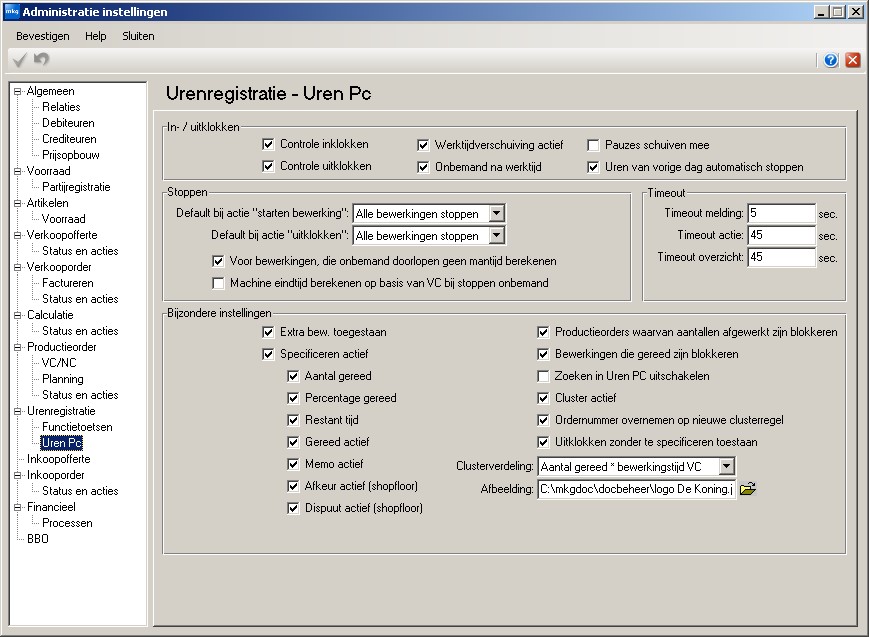Screen dimensions: 869x637
Task: Select Relaties in the tree
Action: pyautogui.click(x=61, y=107)
